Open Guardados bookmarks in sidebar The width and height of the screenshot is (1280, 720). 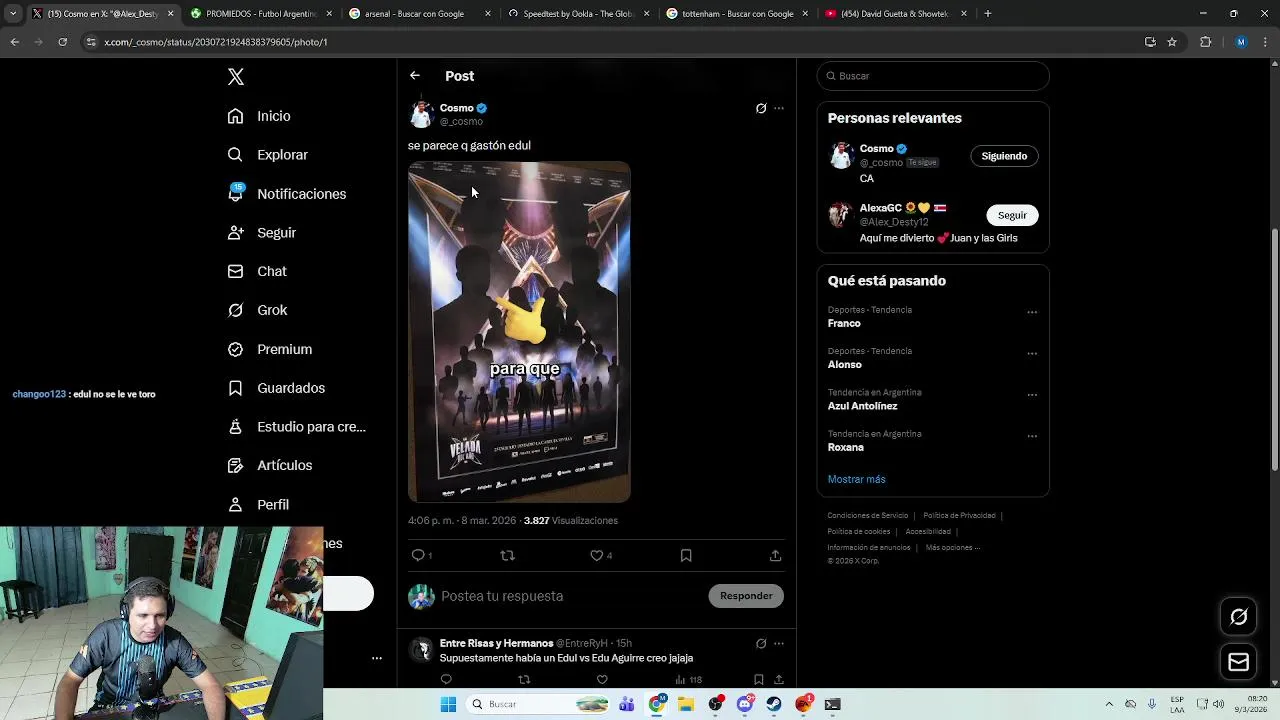pyautogui.click(x=276, y=388)
